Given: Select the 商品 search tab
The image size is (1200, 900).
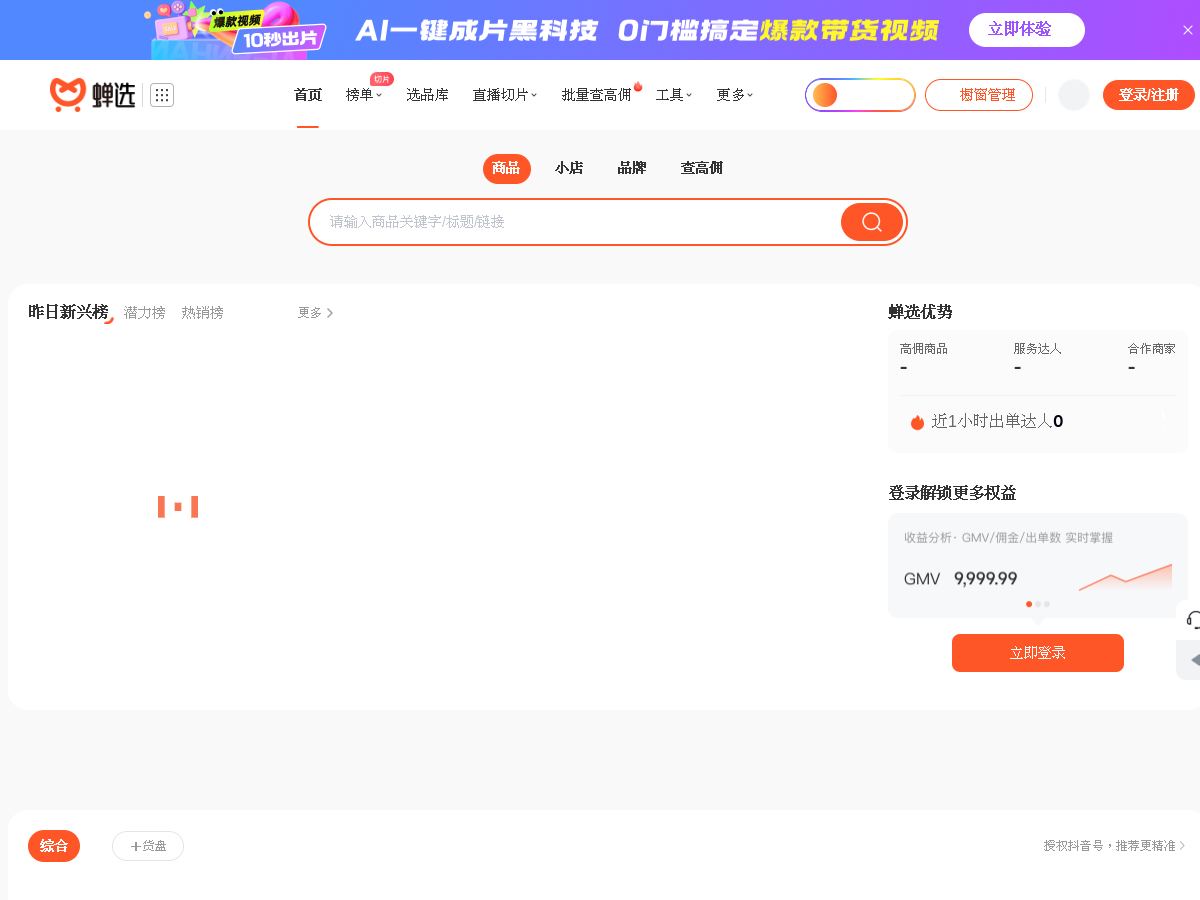Looking at the screenshot, I should coord(507,168).
